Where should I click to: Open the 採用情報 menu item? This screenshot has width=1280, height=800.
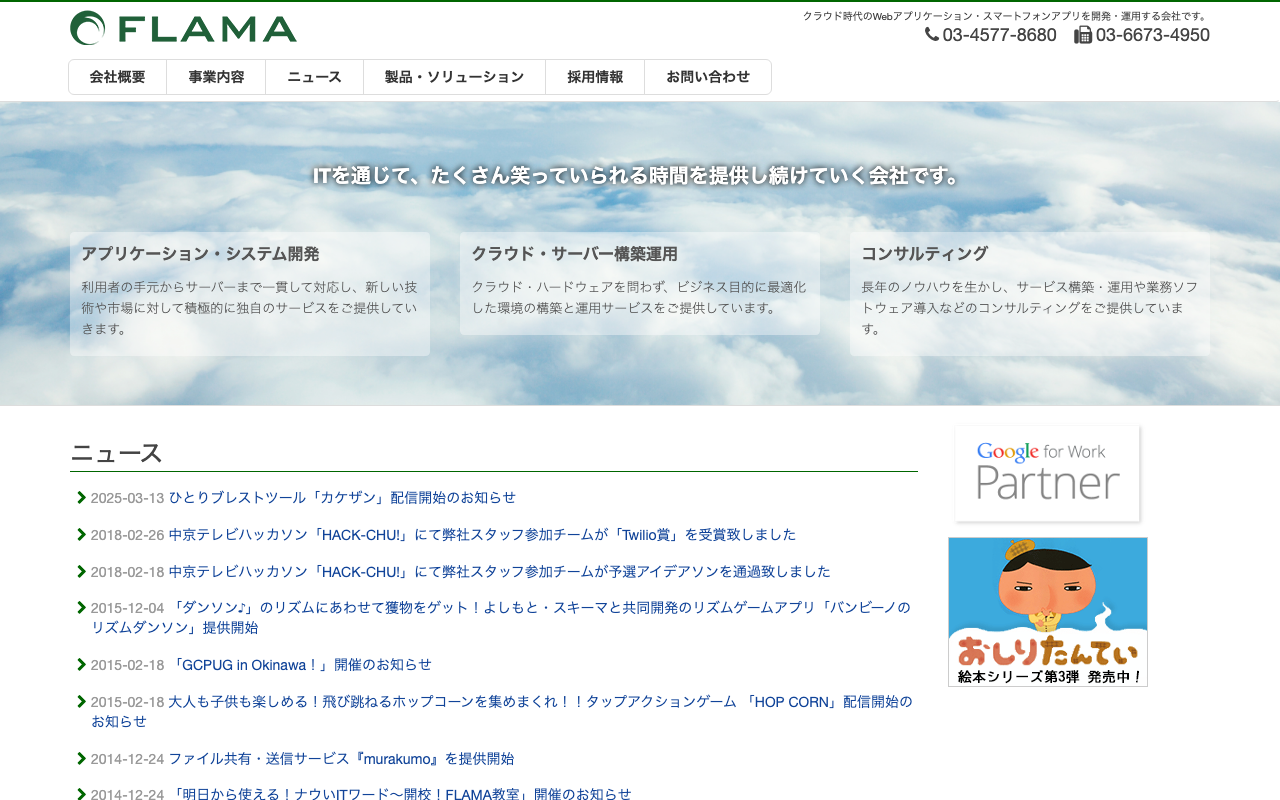click(595, 77)
